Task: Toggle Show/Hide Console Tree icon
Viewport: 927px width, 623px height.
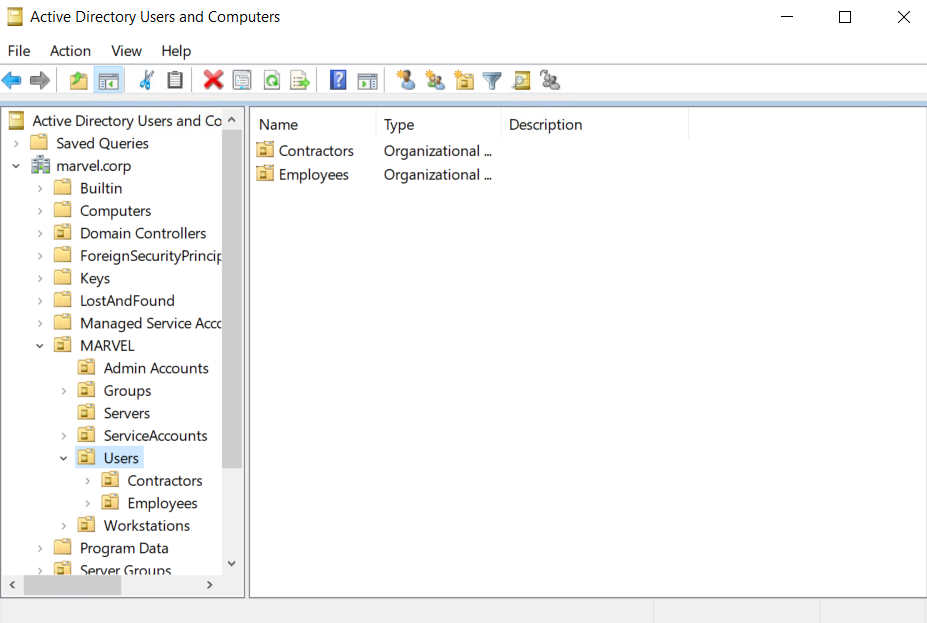Action: click(x=109, y=80)
